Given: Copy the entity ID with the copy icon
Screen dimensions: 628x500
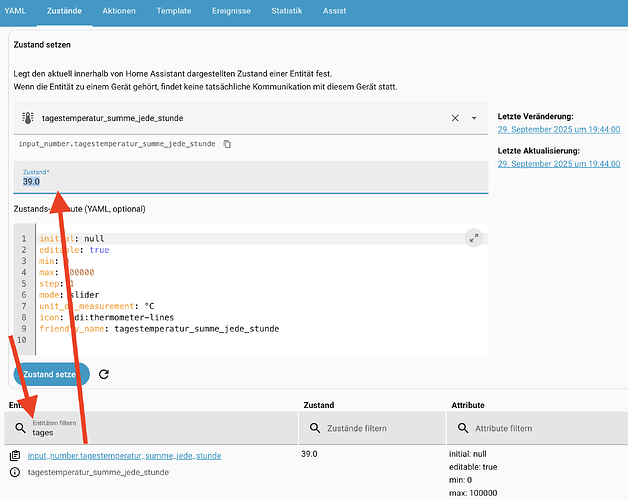Looking at the screenshot, I should click(227, 144).
